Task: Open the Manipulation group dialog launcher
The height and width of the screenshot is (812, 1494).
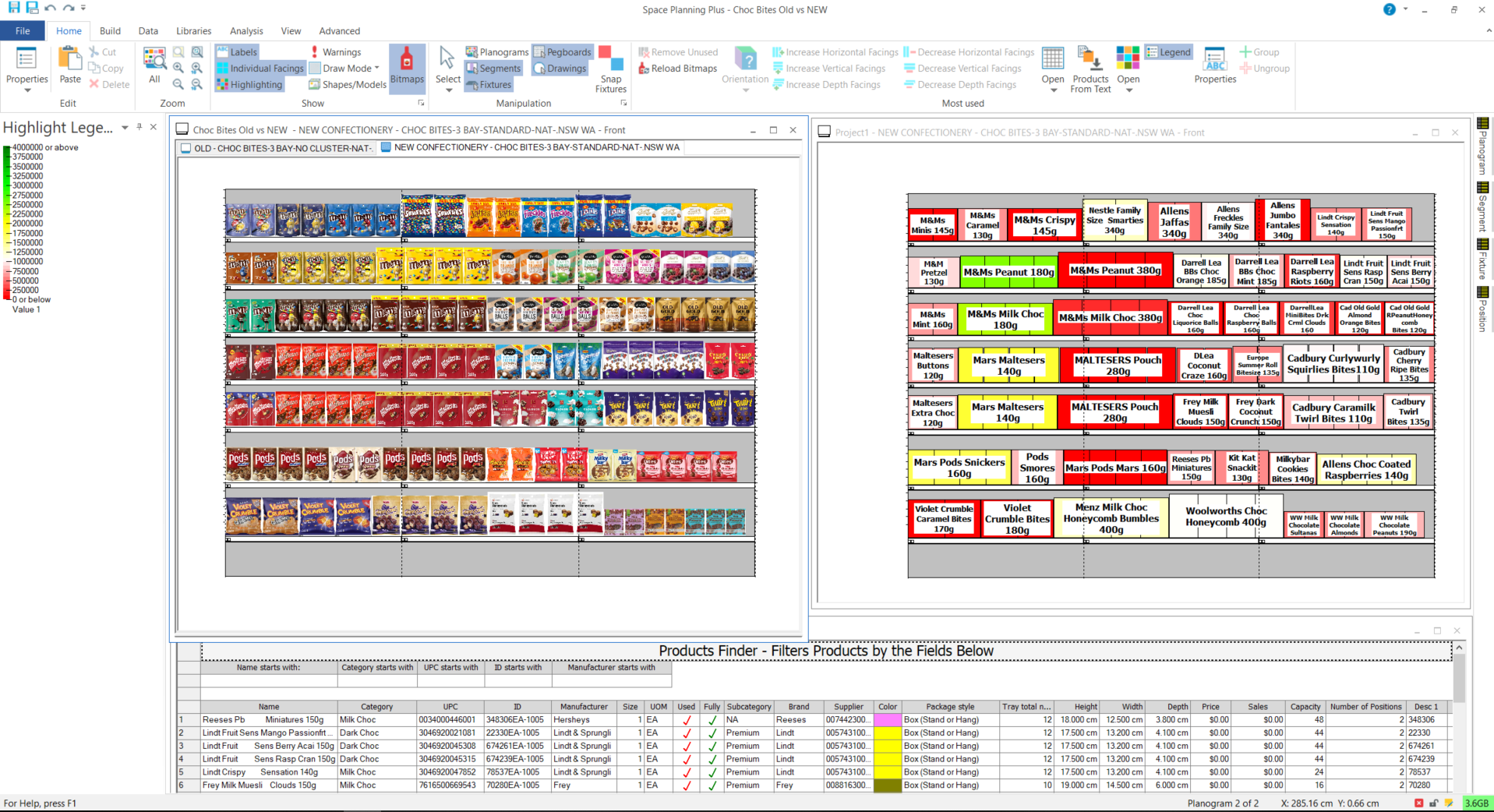Action: [623, 103]
